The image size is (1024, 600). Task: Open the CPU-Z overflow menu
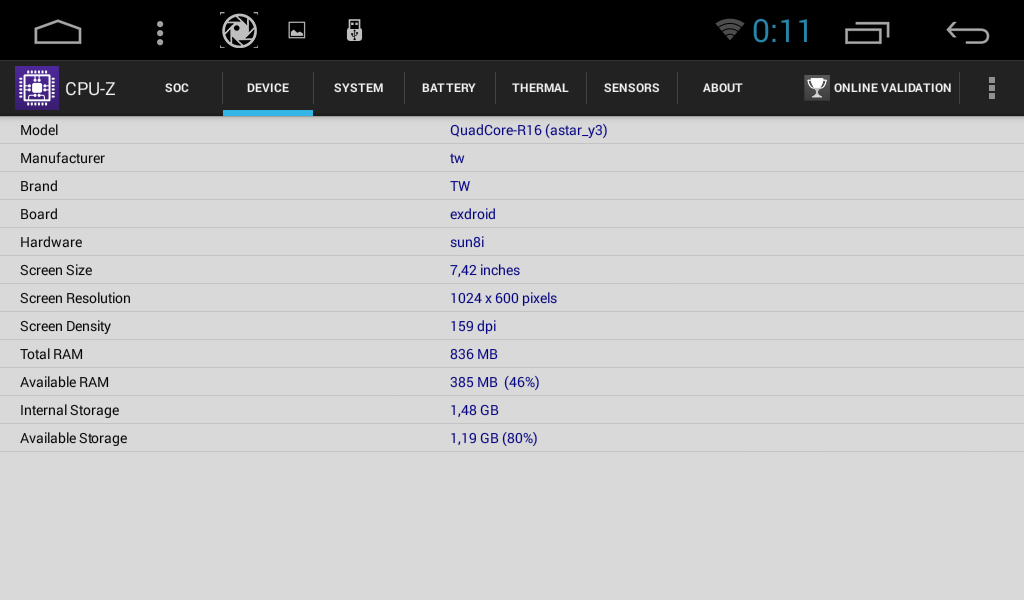coord(991,87)
